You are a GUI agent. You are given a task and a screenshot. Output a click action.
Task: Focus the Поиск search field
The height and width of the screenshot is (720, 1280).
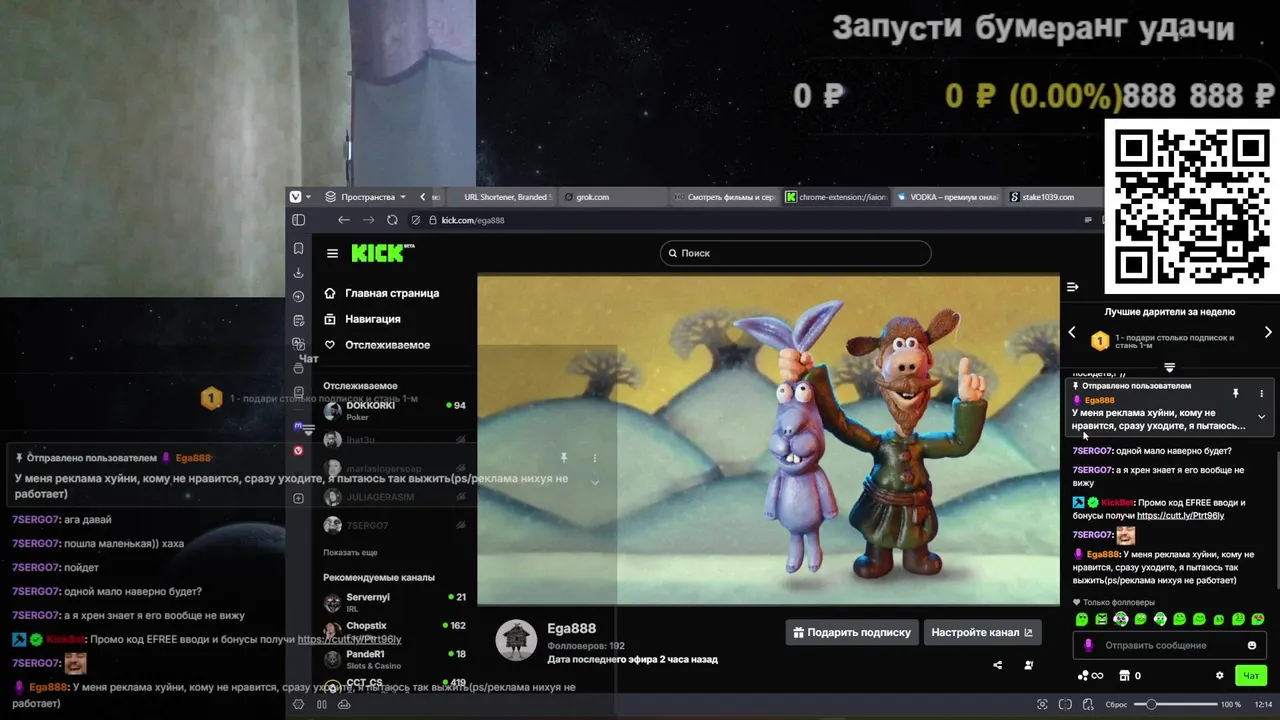795,253
